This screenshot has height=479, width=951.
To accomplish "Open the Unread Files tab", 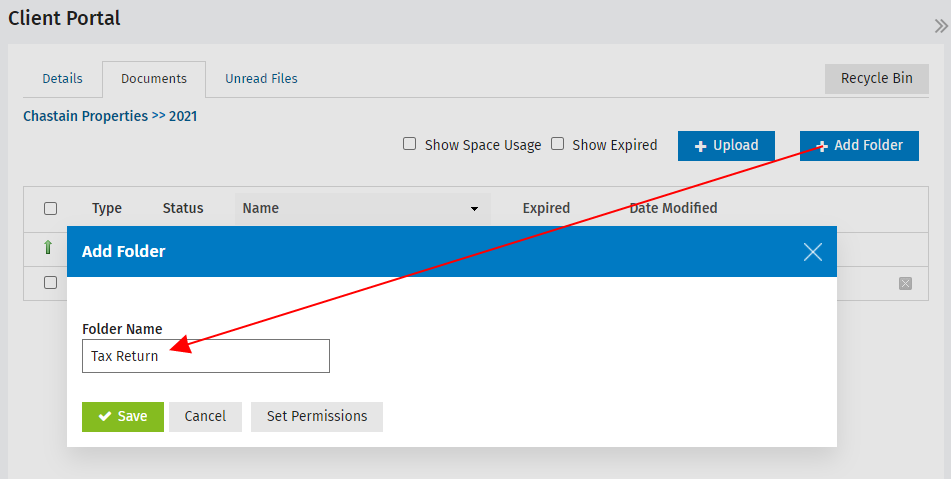I will (x=261, y=79).
